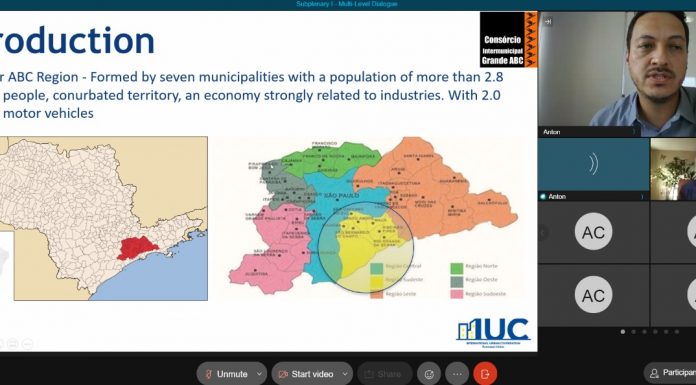The height and width of the screenshot is (385, 696).
Task: Click the red highlighted region on state map
Action: [138, 248]
